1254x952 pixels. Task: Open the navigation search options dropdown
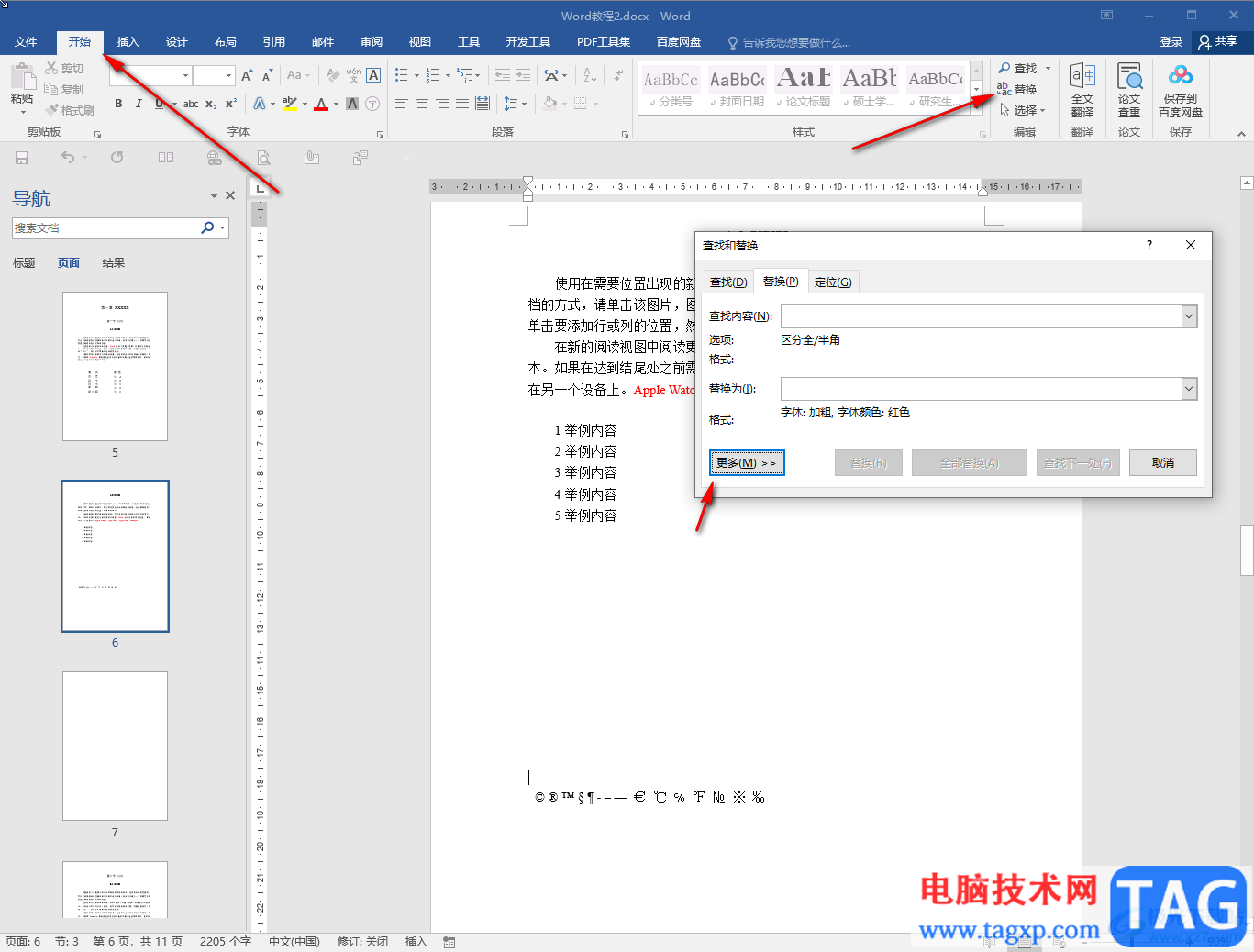(222, 227)
